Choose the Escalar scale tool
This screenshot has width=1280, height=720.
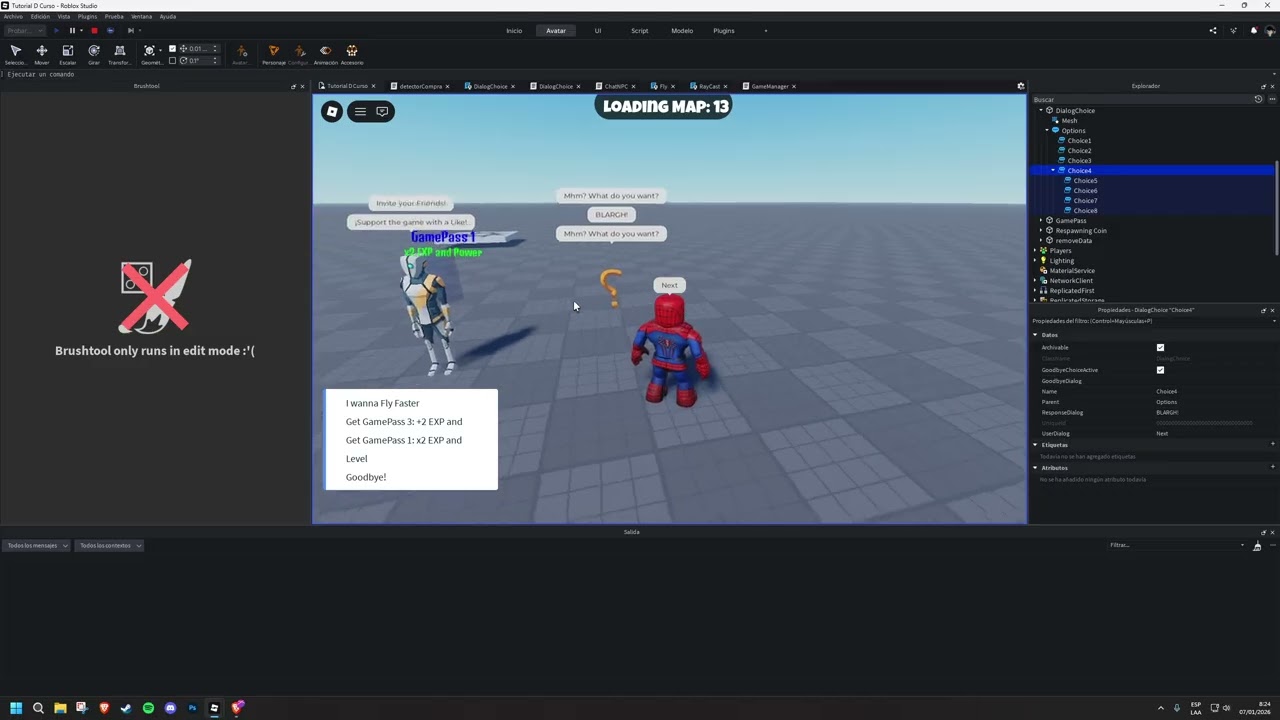tap(68, 54)
